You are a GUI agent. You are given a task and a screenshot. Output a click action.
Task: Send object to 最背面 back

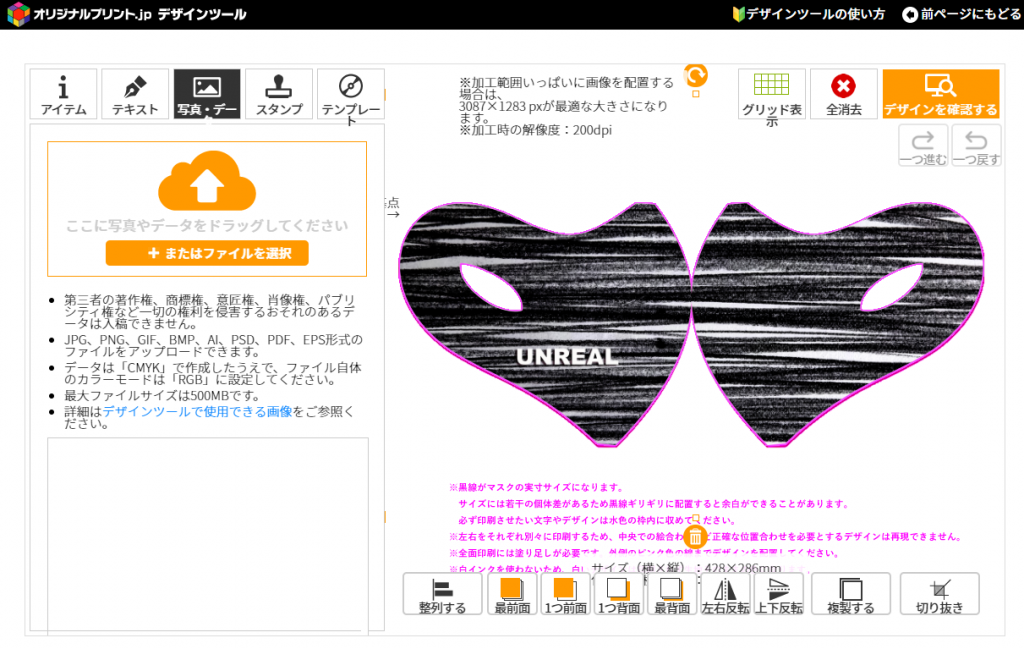point(672,594)
